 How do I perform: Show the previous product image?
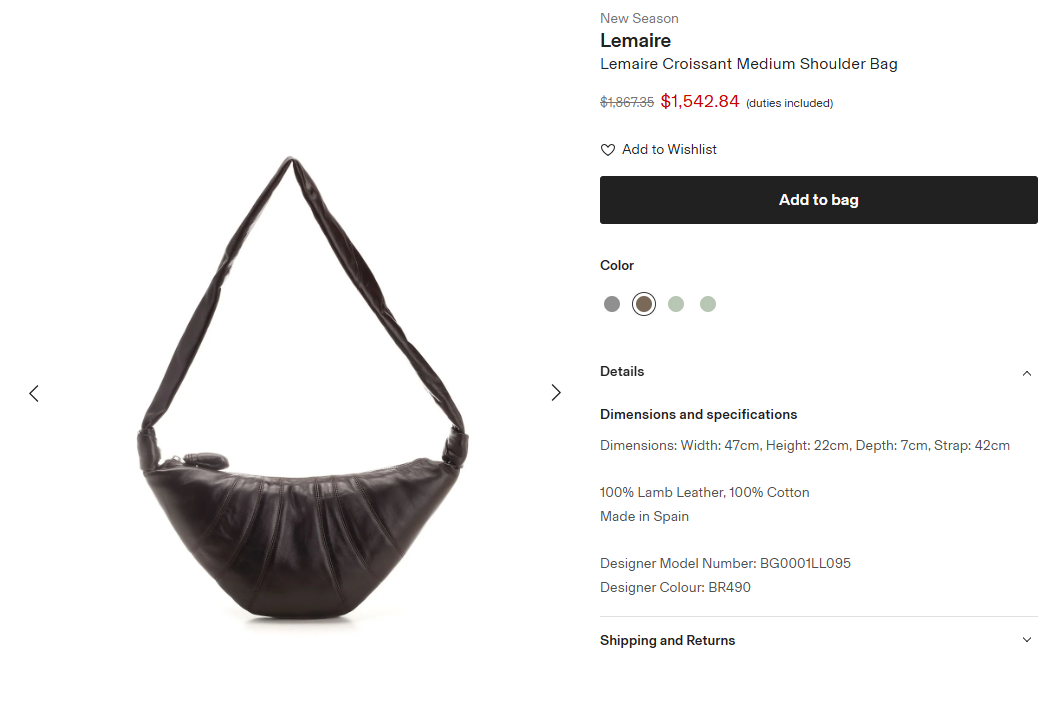tap(34, 393)
